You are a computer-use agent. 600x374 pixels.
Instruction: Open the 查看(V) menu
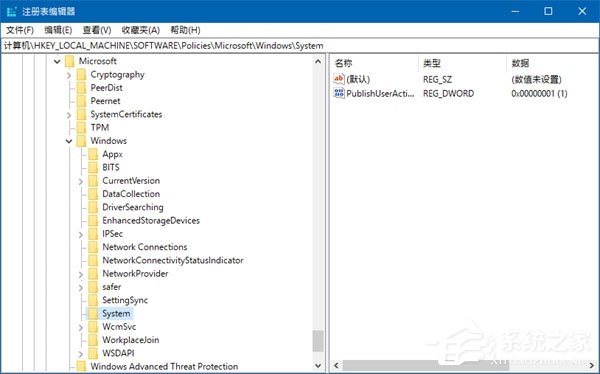(97, 30)
